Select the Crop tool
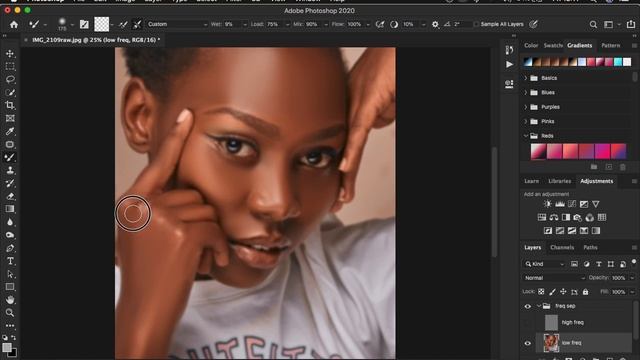 (x=10, y=105)
